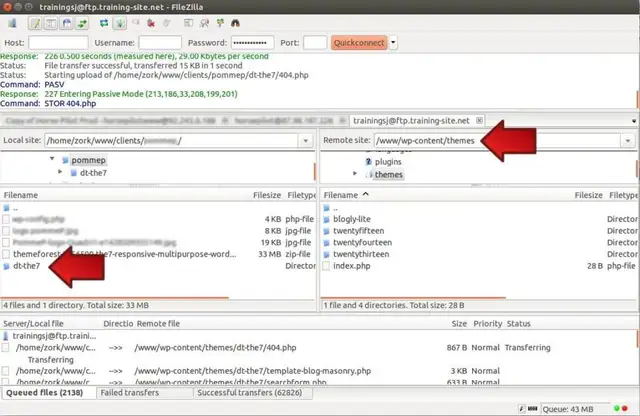Click into the Host field
Screen dimensions: 640x416
[58, 42]
